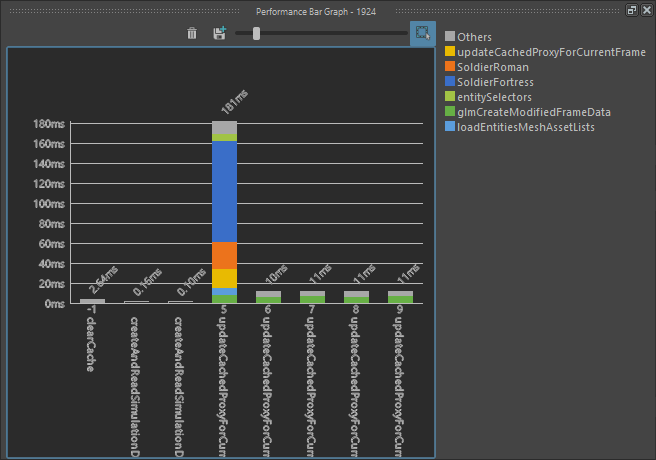The image size is (656, 460).
Task: Click the bar for frame 9
Action: coord(400,297)
